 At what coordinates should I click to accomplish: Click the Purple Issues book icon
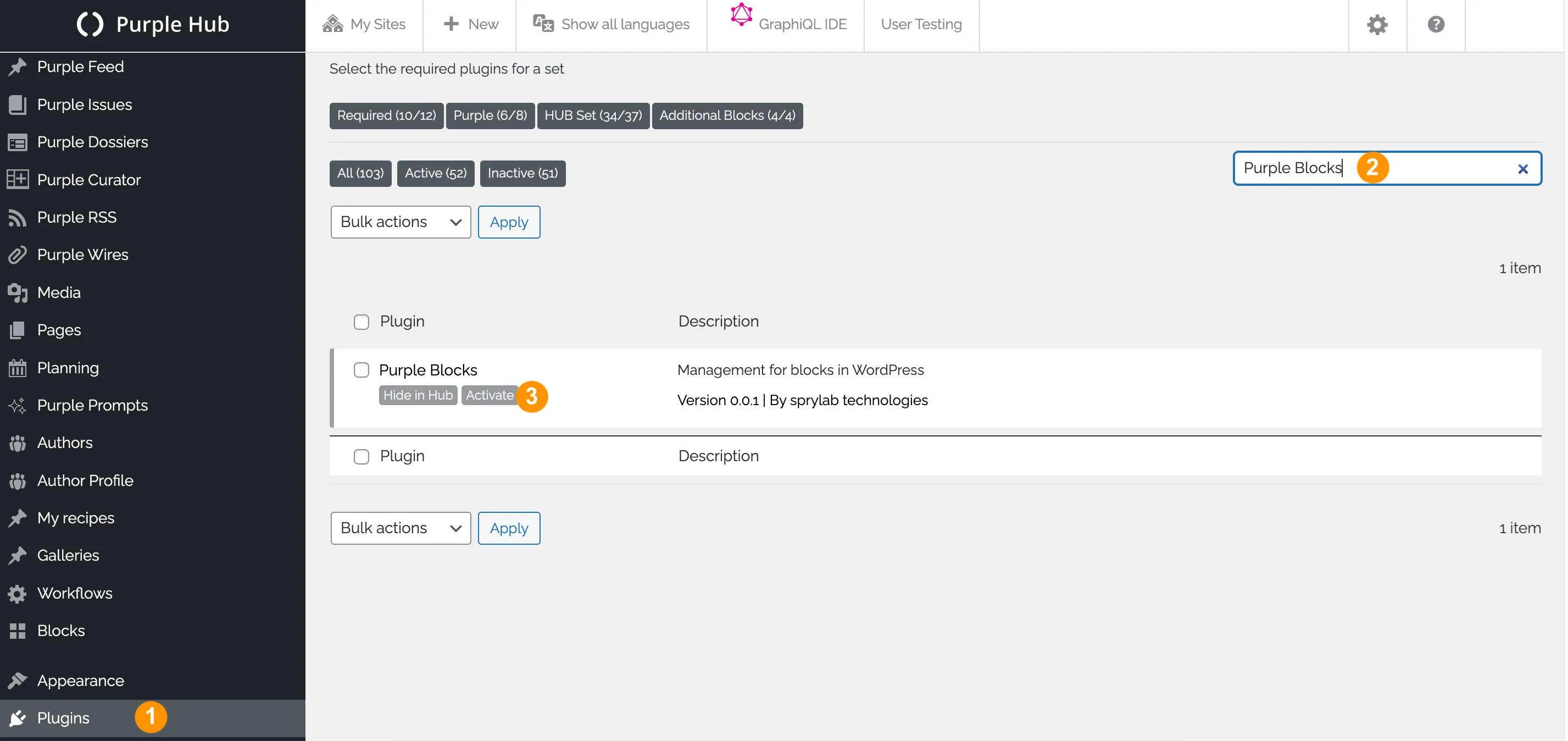[18, 104]
